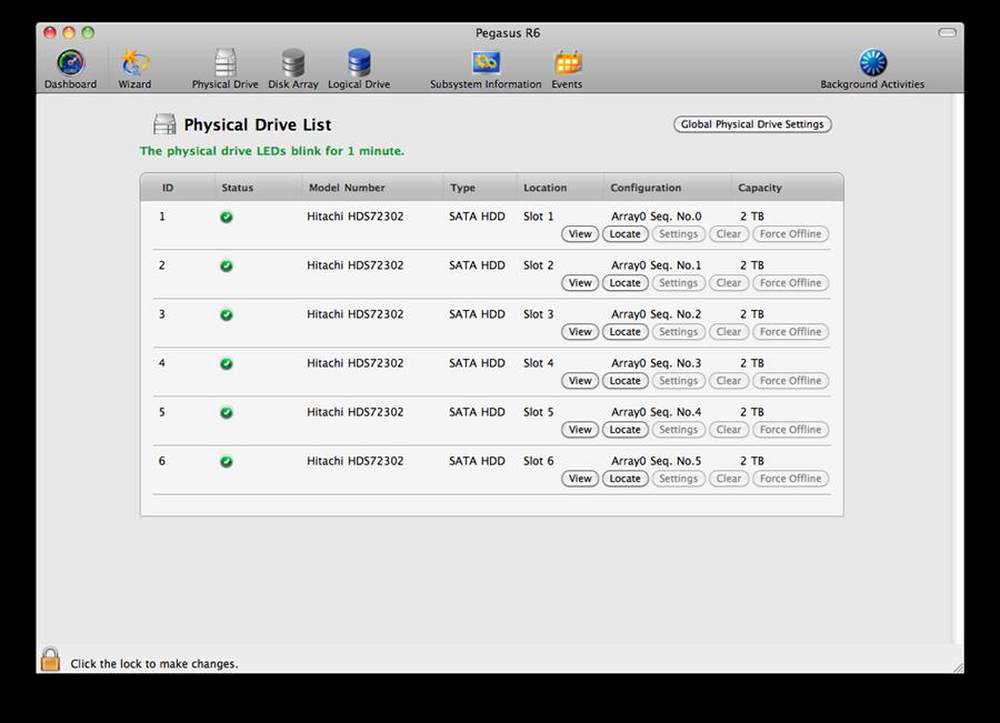Click Clear for the Slot 5 drive
This screenshot has height=723, width=1000.
pos(729,430)
